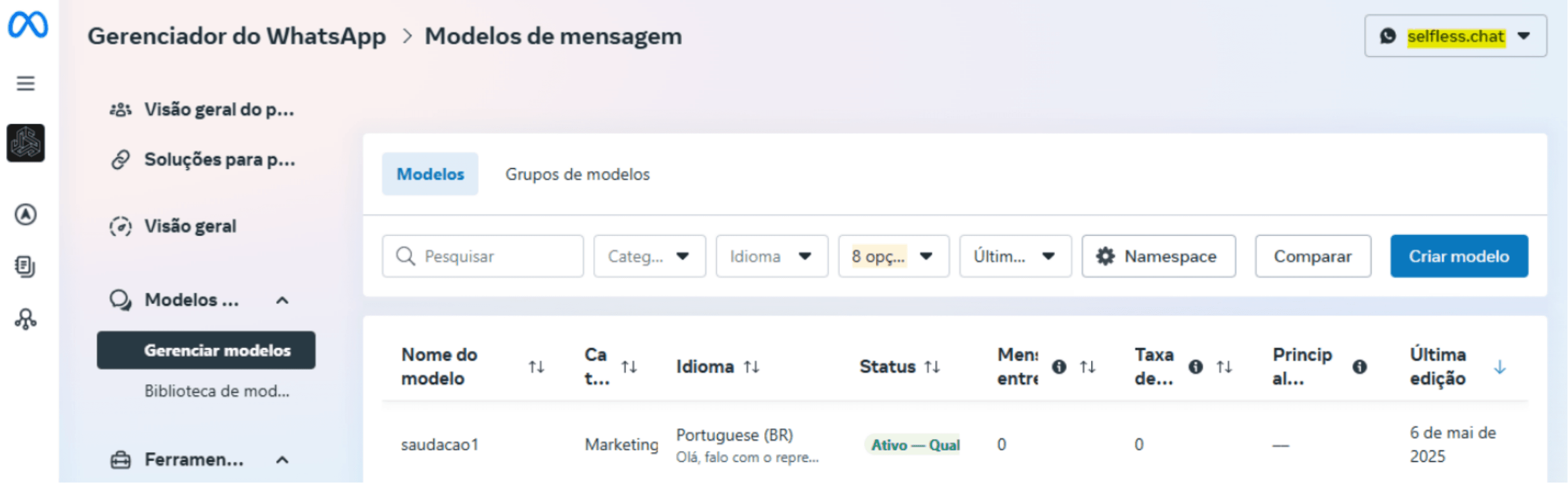Show info for Mensagens entregues column
Screen dimensions: 1568x483
[x=1060, y=367]
